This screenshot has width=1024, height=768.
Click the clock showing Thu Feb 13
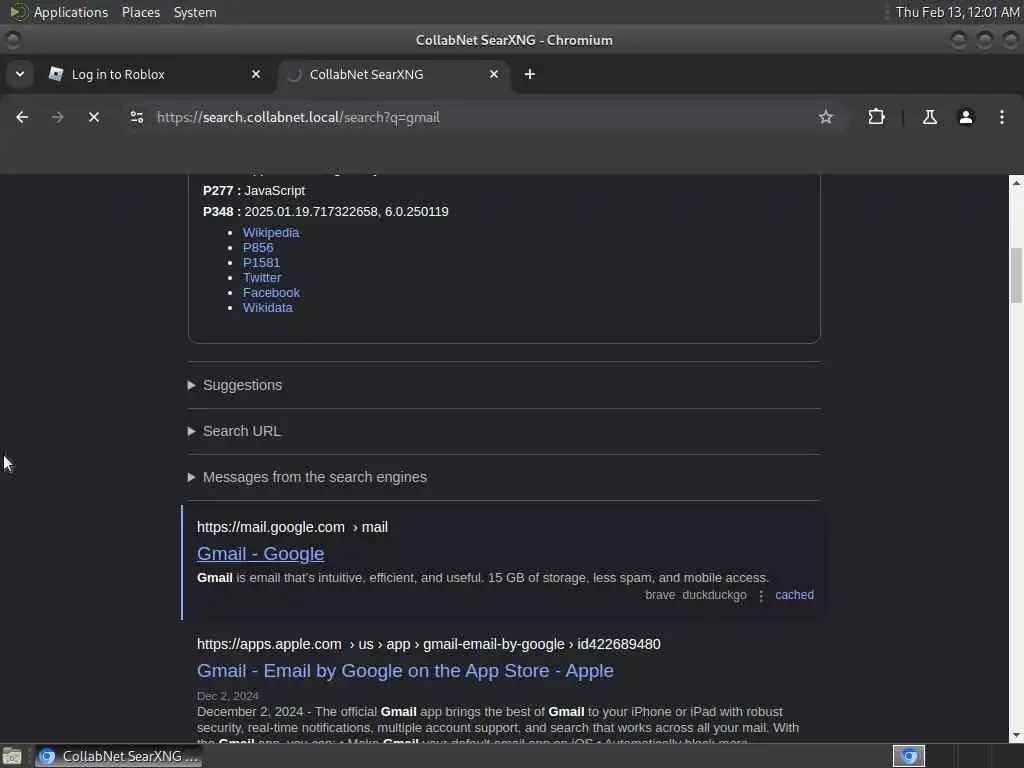[x=957, y=12]
